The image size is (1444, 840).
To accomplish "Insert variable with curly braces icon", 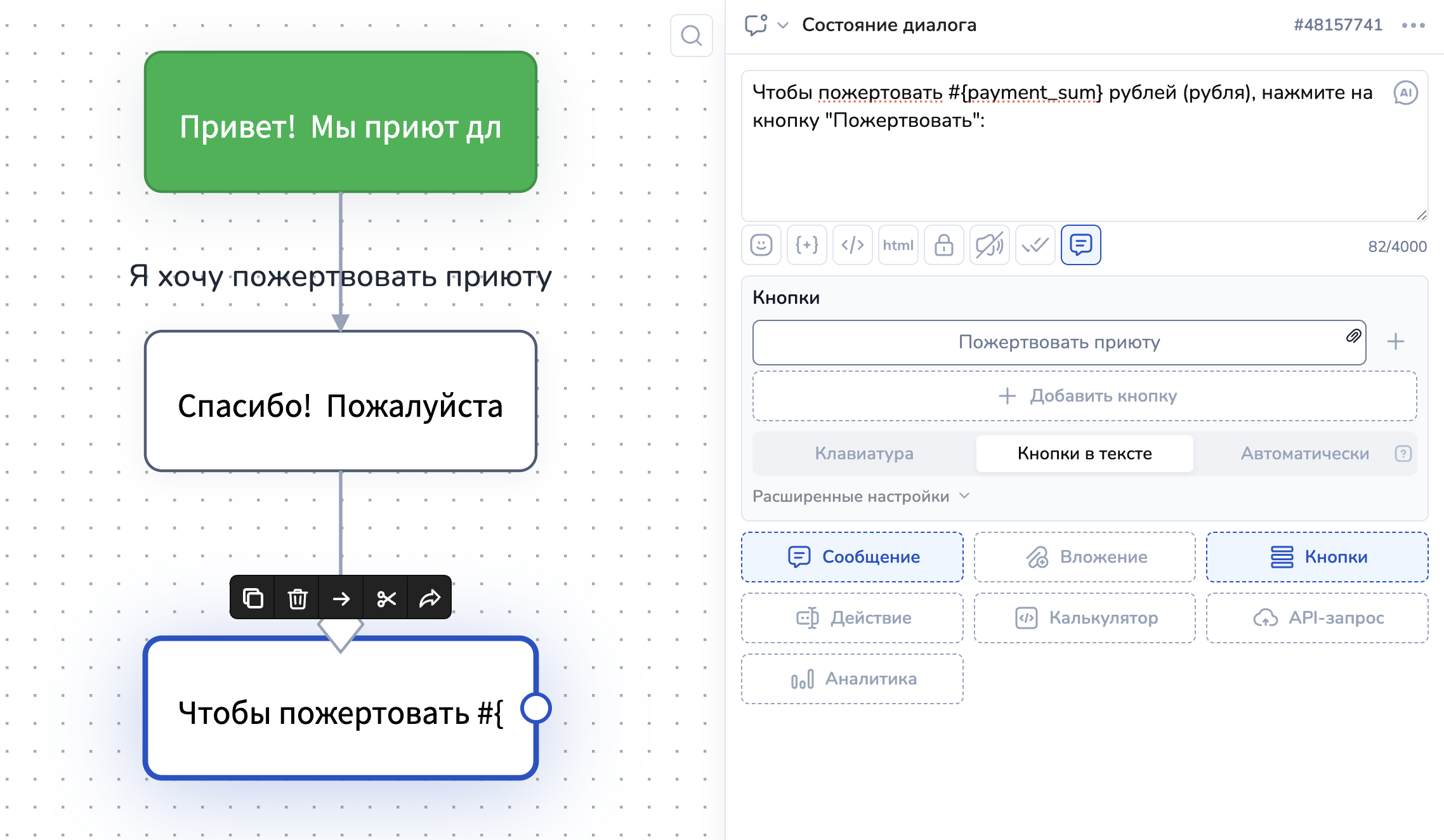I will coord(807,245).
